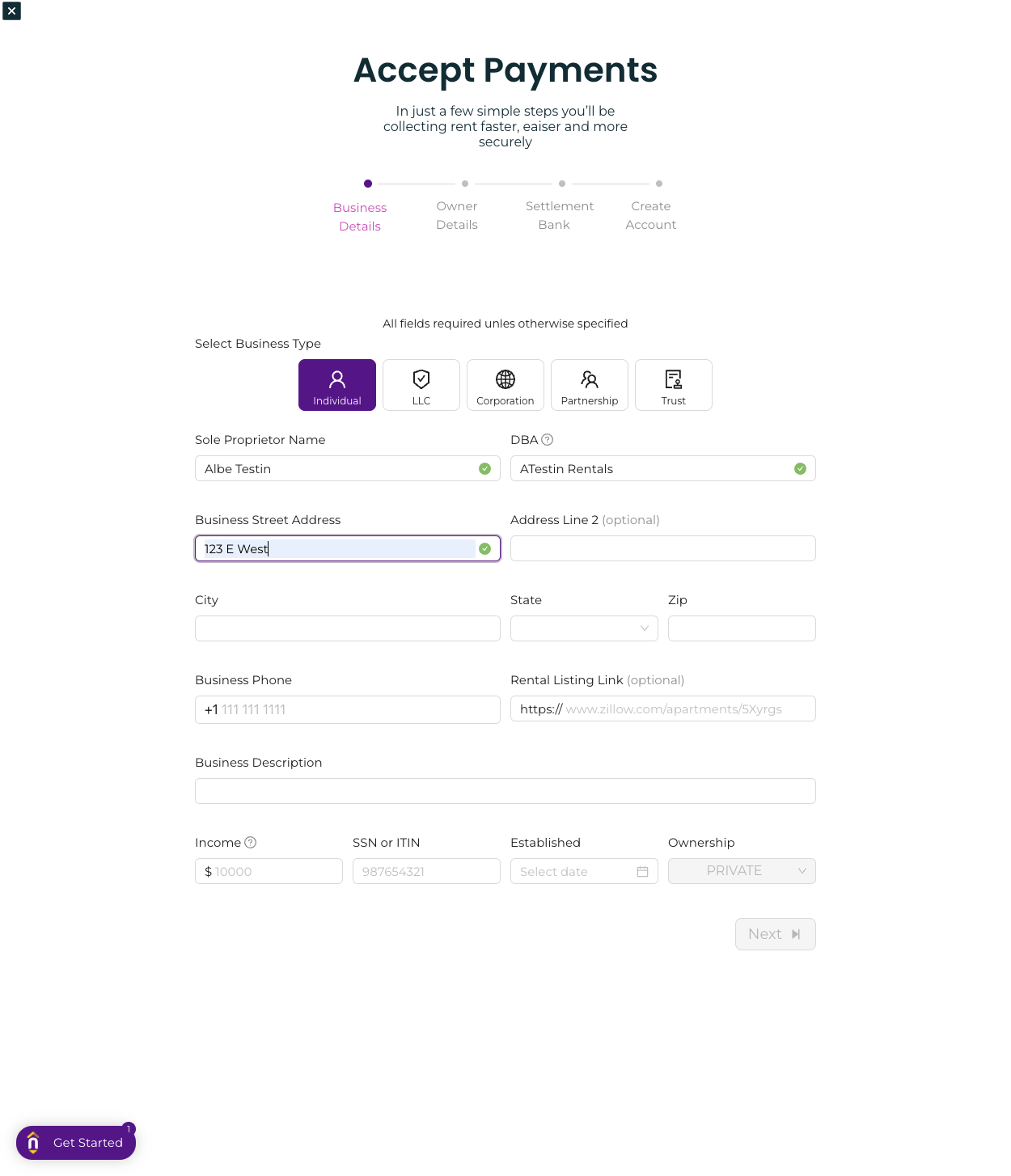Viewport: 1011px width, 1176px height.
Task: Click Owner Details step dot
Action: (465, 184)
